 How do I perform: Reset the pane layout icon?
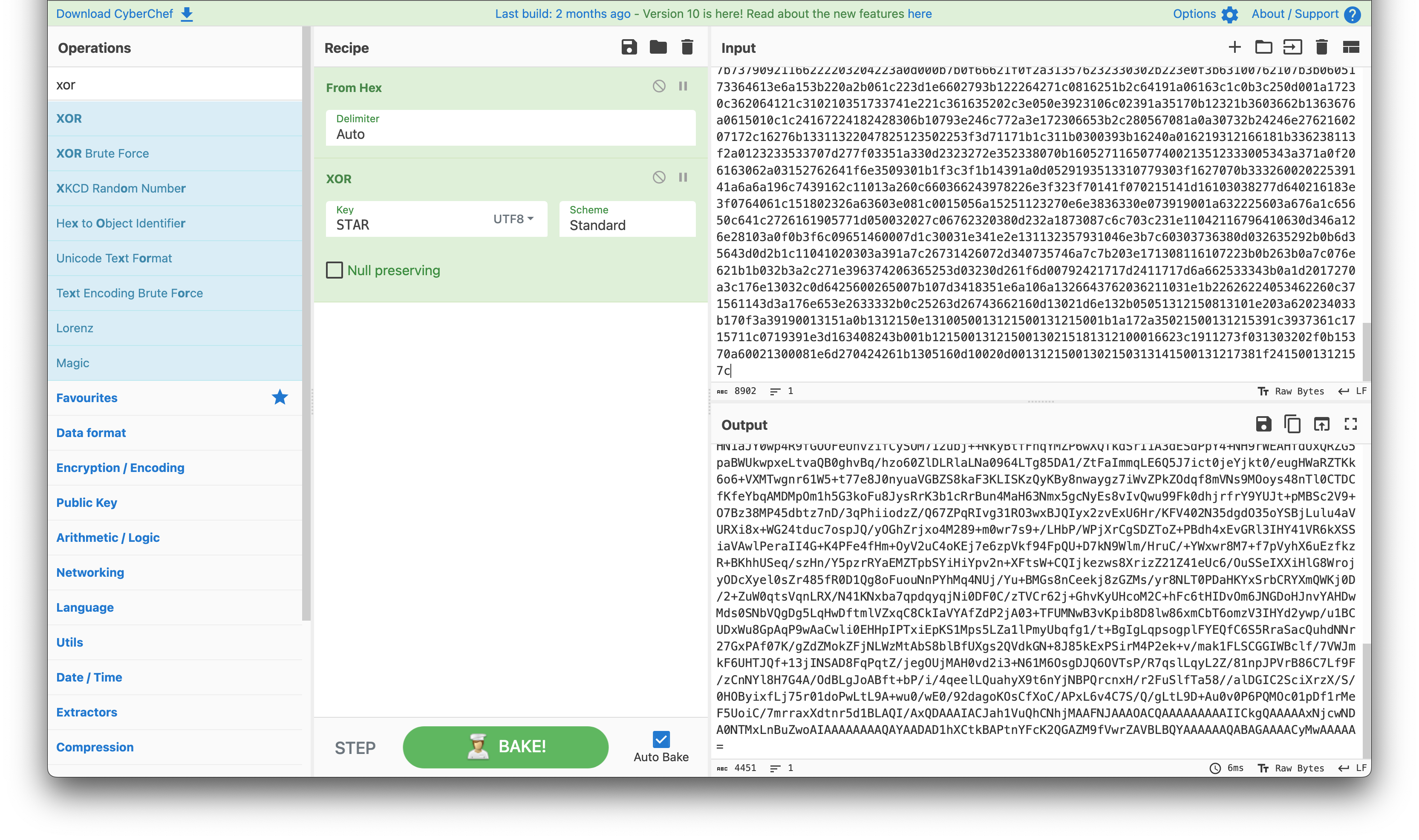[1350, 47]
